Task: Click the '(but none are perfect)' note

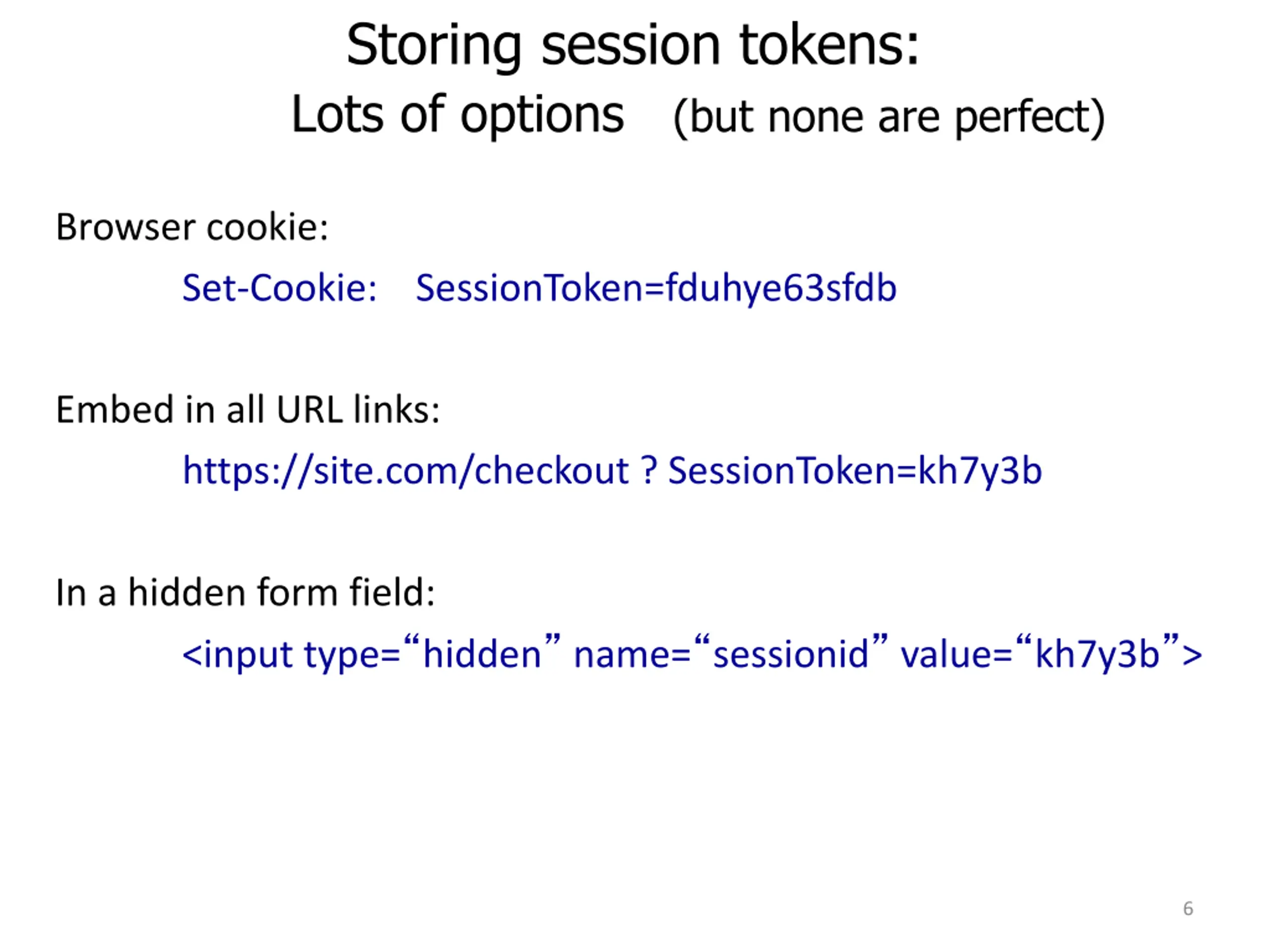Action: (889, 118)
